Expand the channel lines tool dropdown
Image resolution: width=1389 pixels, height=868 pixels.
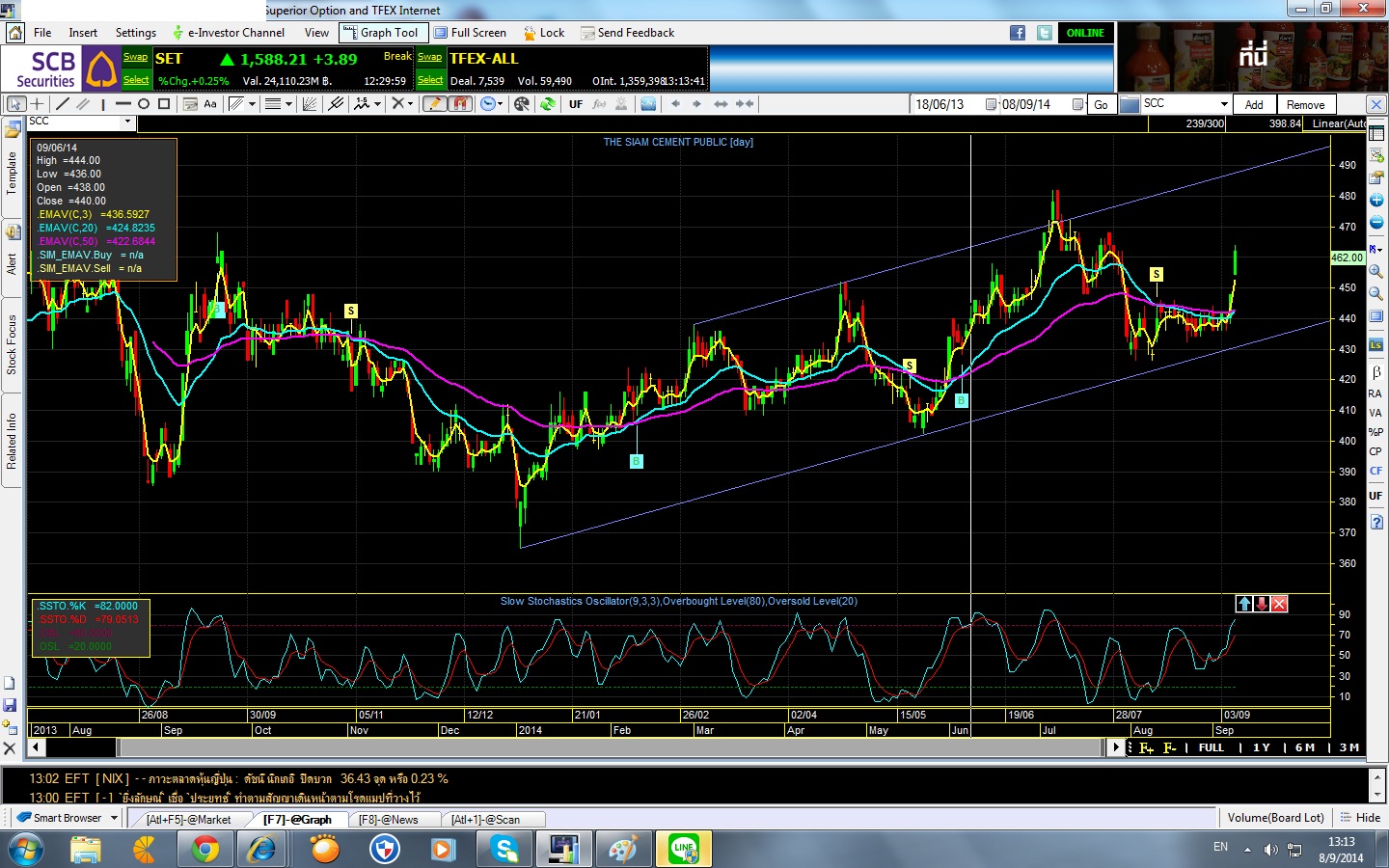click(252, 104)
